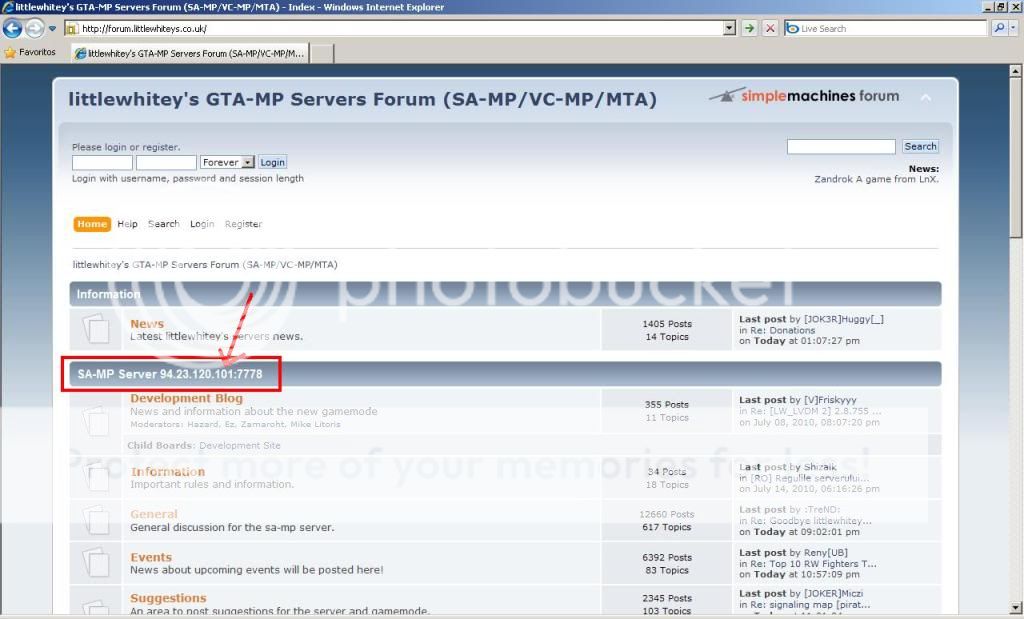This screenshot has width=1024, height=619.
Task: Open the Hazard moderator profile link
Action: coord(203,424)
